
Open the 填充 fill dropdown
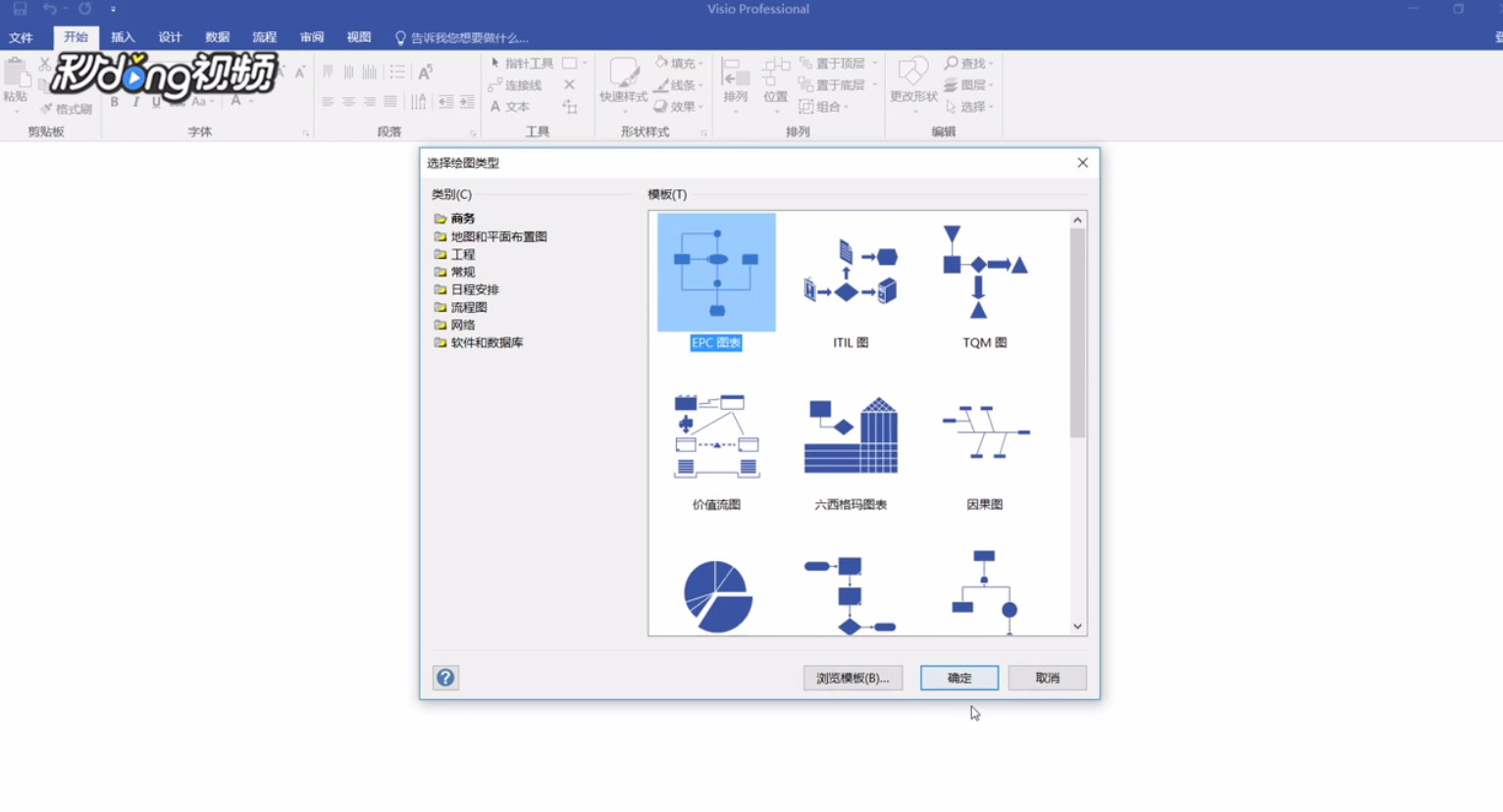pyautogui.click(x=679, y=63)
